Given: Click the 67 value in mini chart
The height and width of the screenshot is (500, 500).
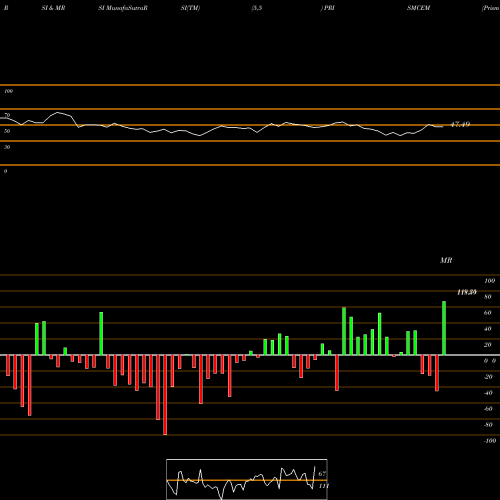Looking at the screenshot, I should click(322, 474).
